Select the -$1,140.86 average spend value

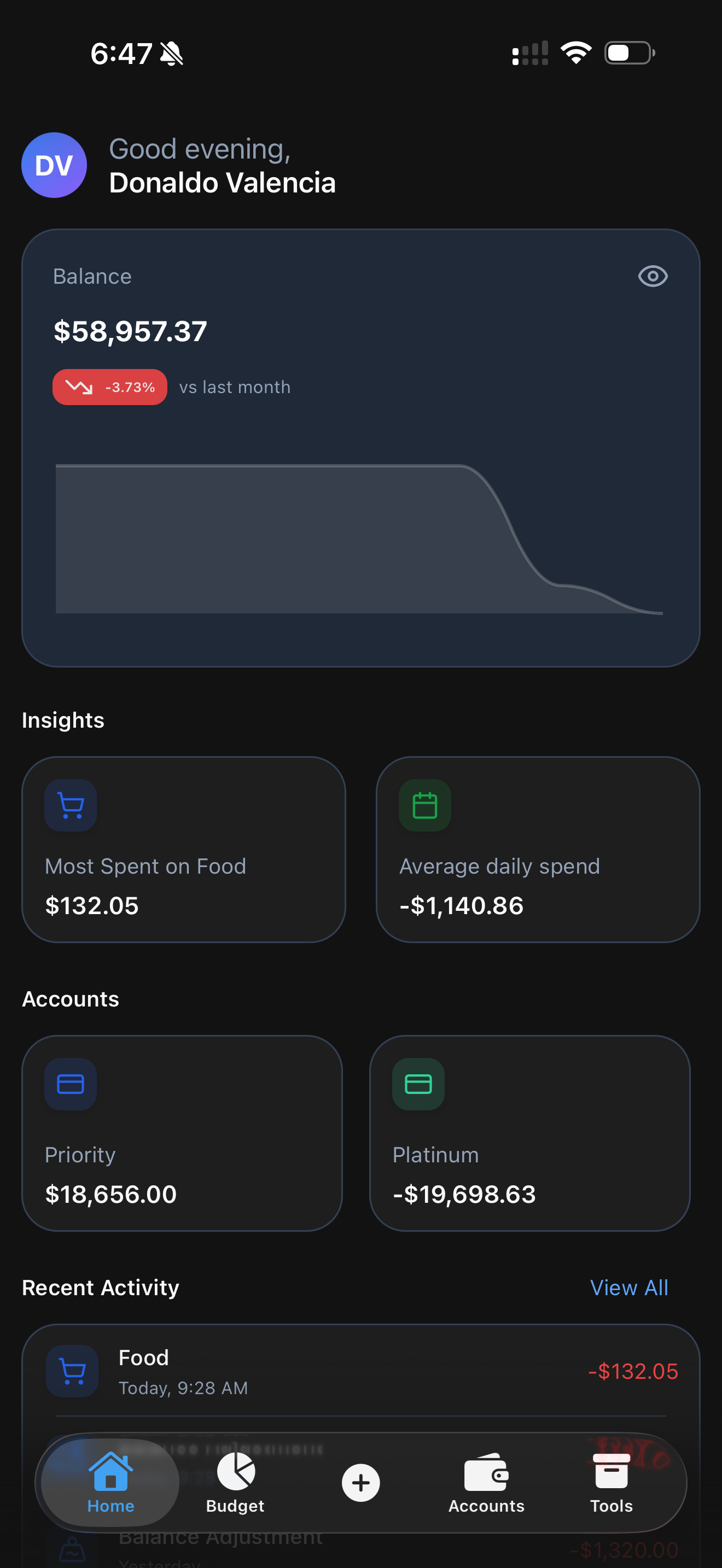[462, 906]
